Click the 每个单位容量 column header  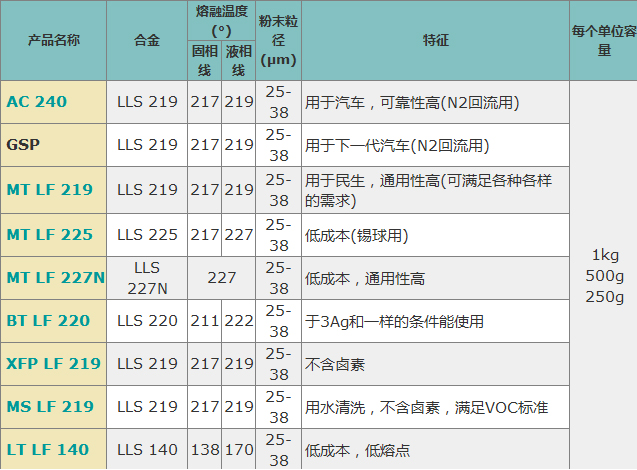pos(603,40)
